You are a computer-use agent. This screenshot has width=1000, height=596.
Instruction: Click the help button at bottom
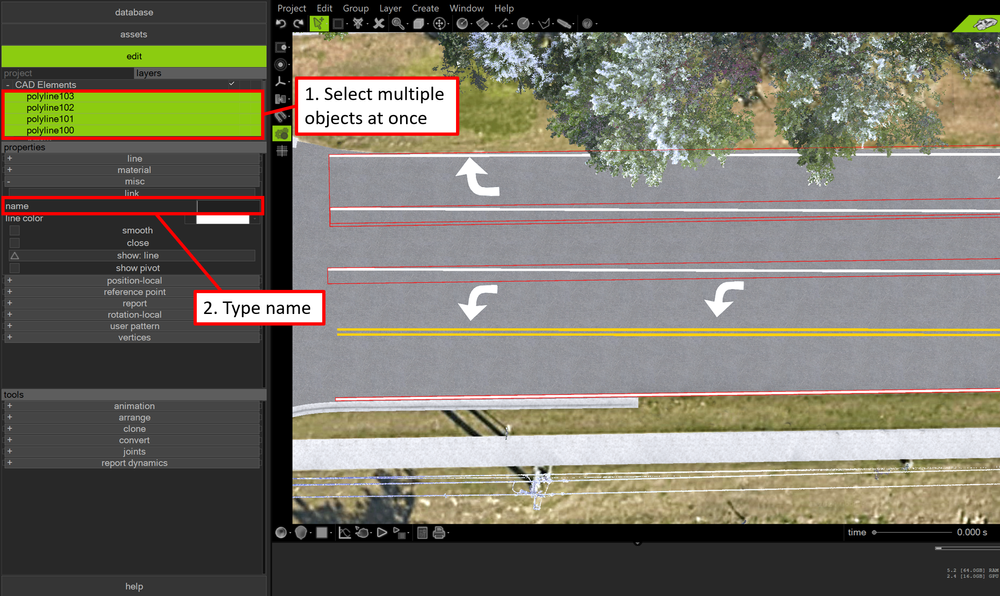coord(134,586)
